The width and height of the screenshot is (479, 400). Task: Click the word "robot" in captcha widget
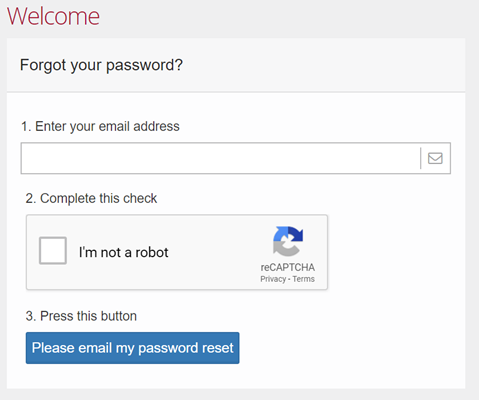point(152,252)
